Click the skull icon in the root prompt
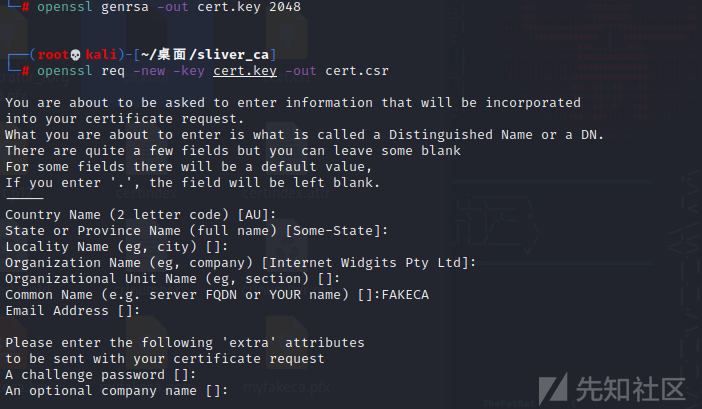 point(75,55)
